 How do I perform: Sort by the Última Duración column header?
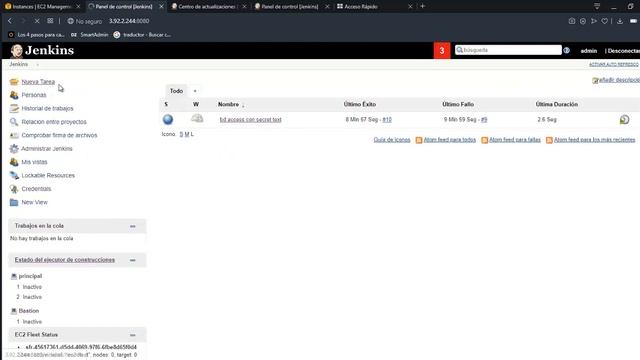(557, 104)
